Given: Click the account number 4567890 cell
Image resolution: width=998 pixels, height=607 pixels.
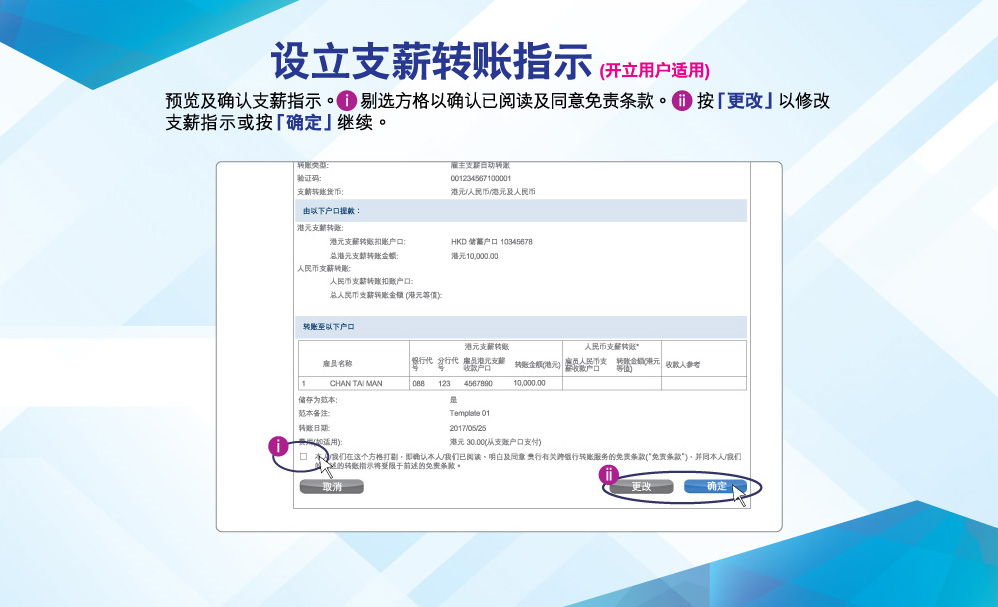Looking at the screenshot, I should pyautogui.click(x=479, y=383).
